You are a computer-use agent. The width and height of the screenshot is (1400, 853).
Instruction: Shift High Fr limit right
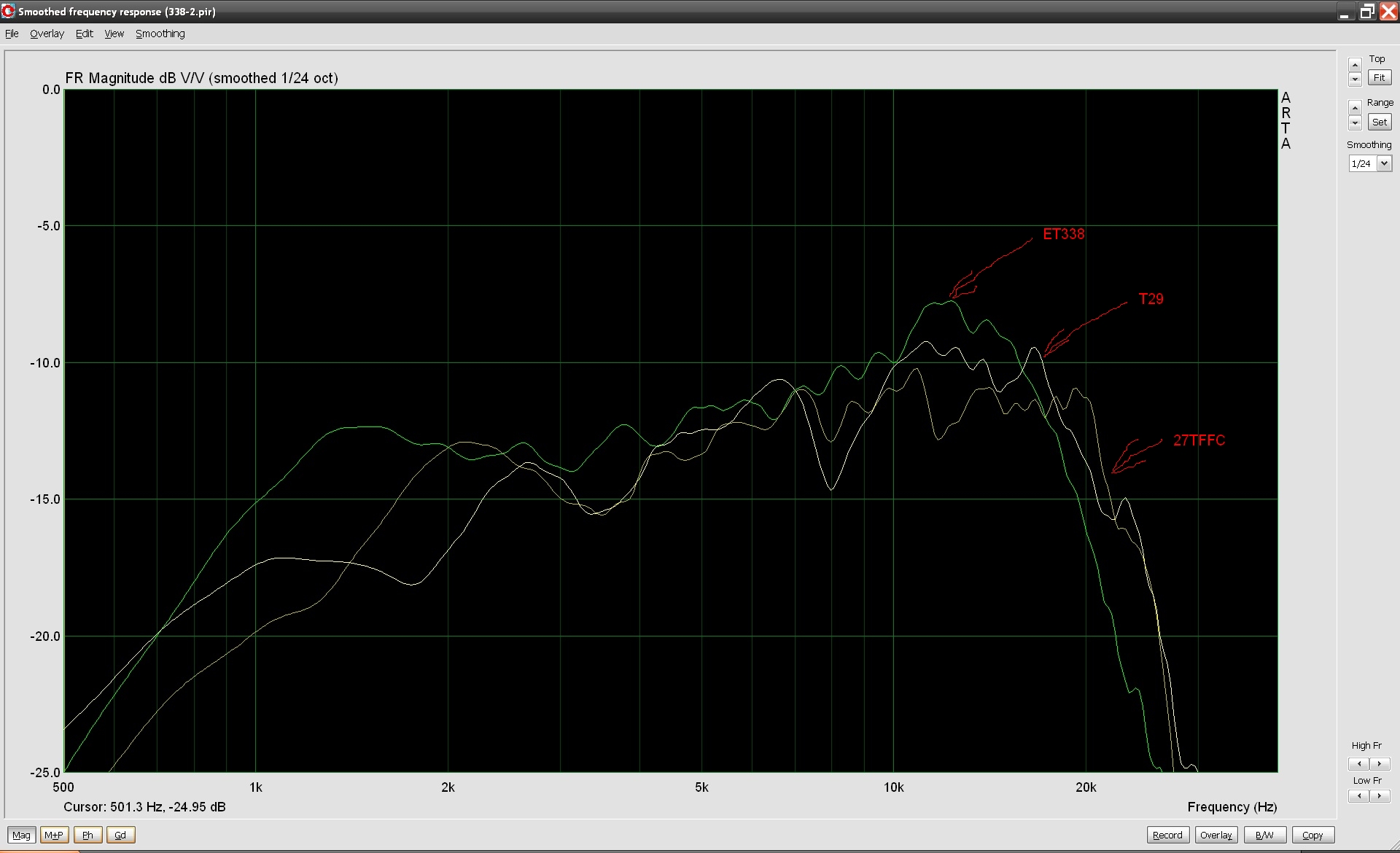1379,764
